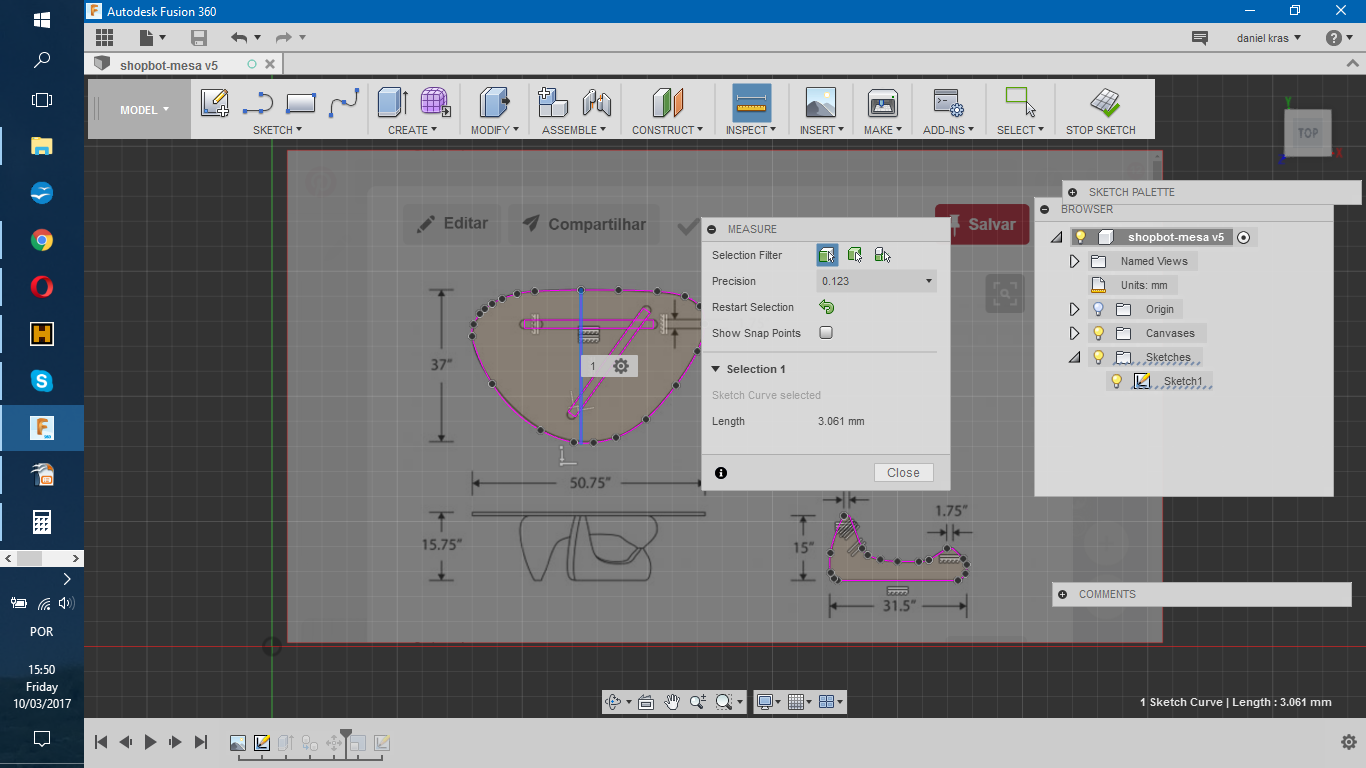Click the canvas image timeline feature
The height and width of the screenshot is (768, 1366).
(238, 743)
